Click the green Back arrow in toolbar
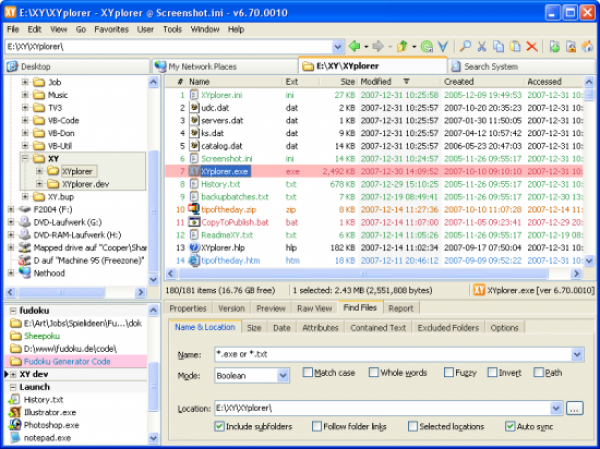Viewport: 600px width, 449px height. click(354, 47)
